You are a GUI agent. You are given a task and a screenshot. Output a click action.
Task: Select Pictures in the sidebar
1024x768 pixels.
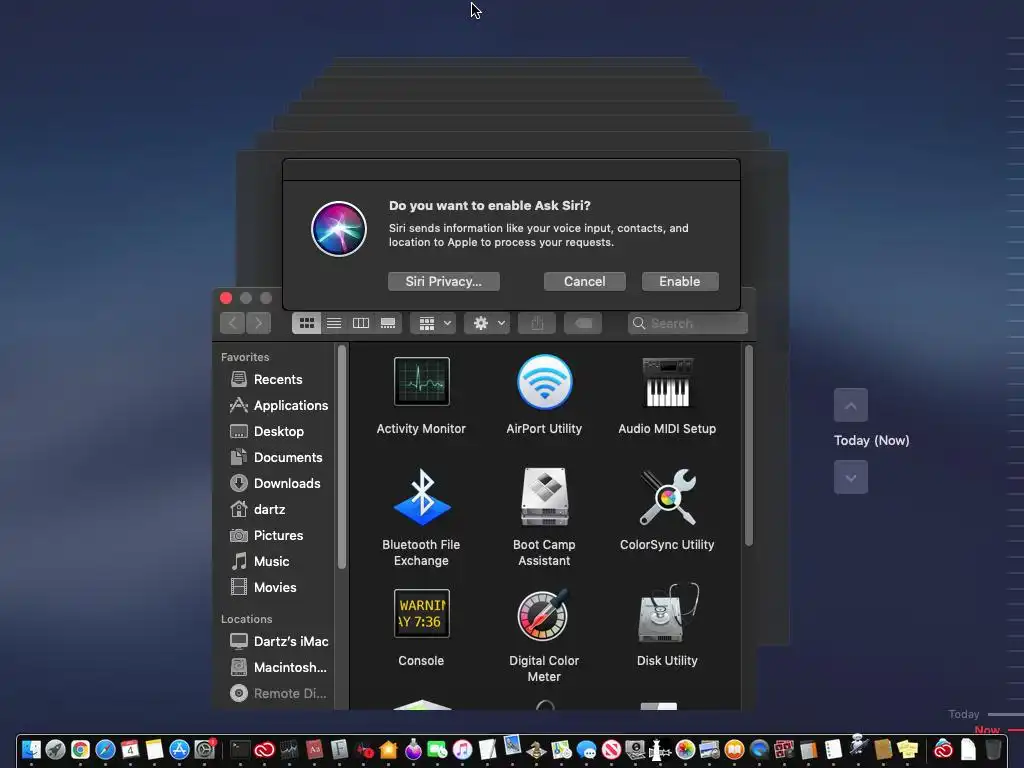(x=278, y=536)
